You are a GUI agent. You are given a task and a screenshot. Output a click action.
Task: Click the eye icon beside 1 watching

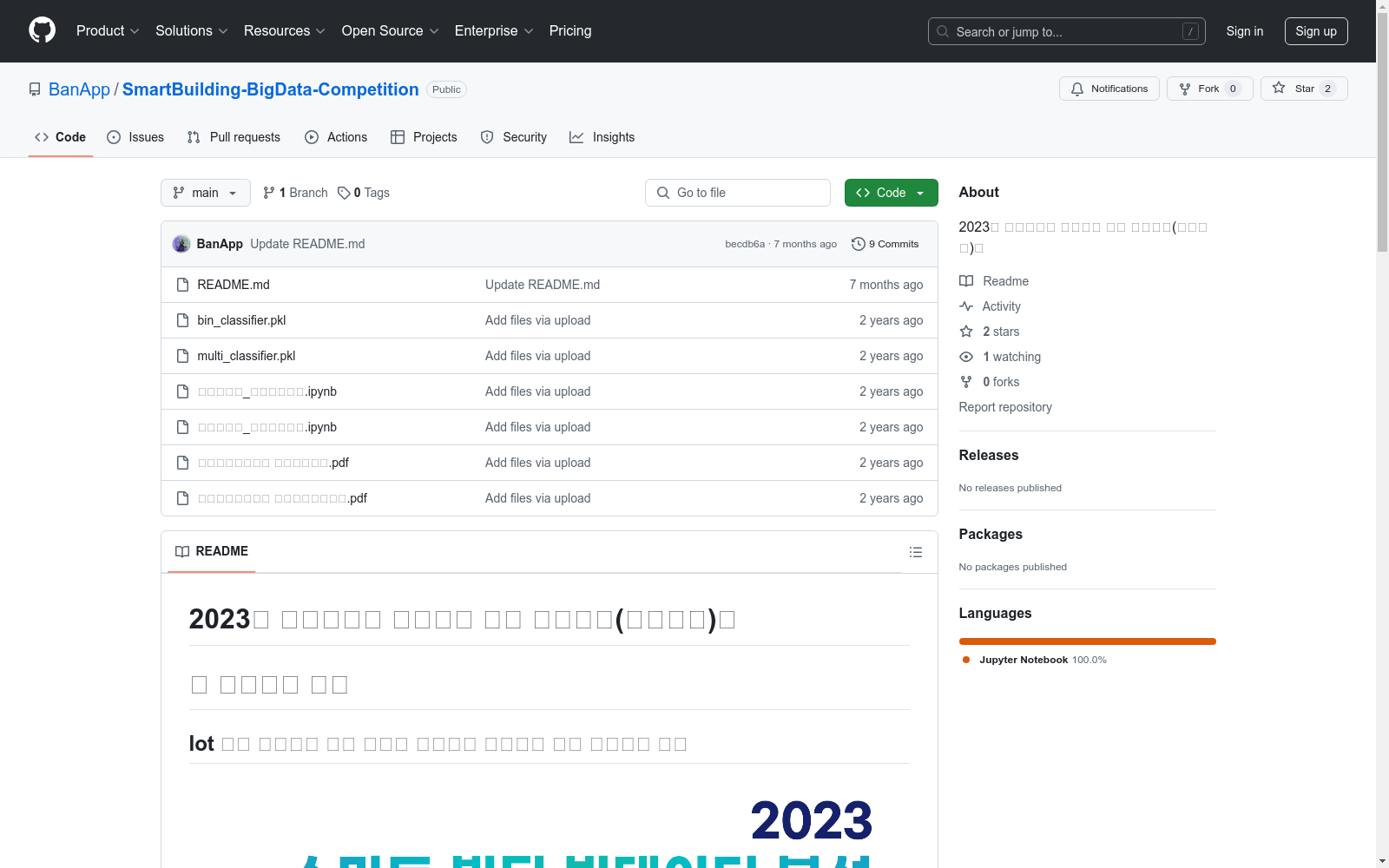point(966,357)
